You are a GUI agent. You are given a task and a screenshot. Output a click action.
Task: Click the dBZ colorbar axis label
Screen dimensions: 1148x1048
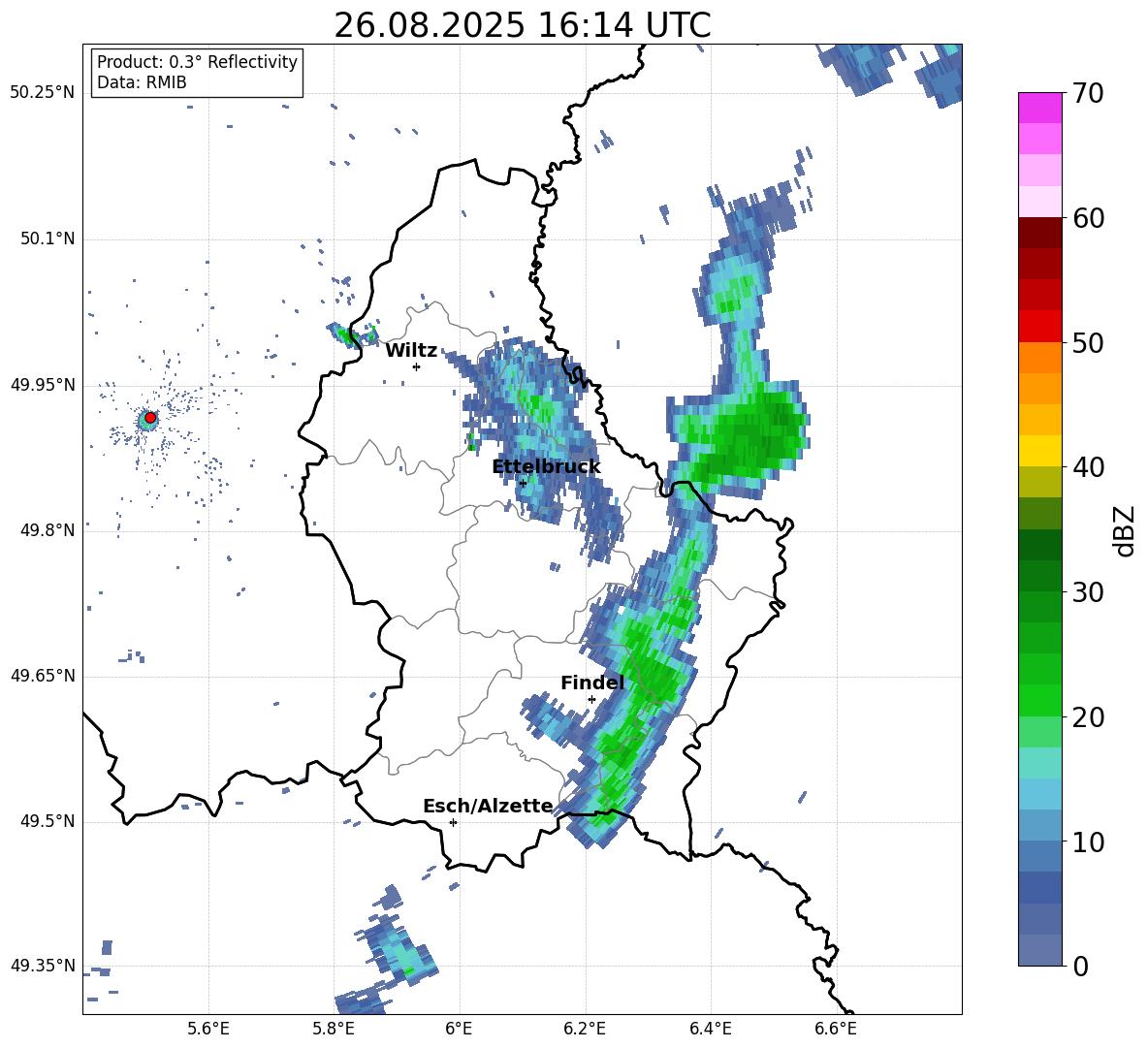(x=1124, y=530)
